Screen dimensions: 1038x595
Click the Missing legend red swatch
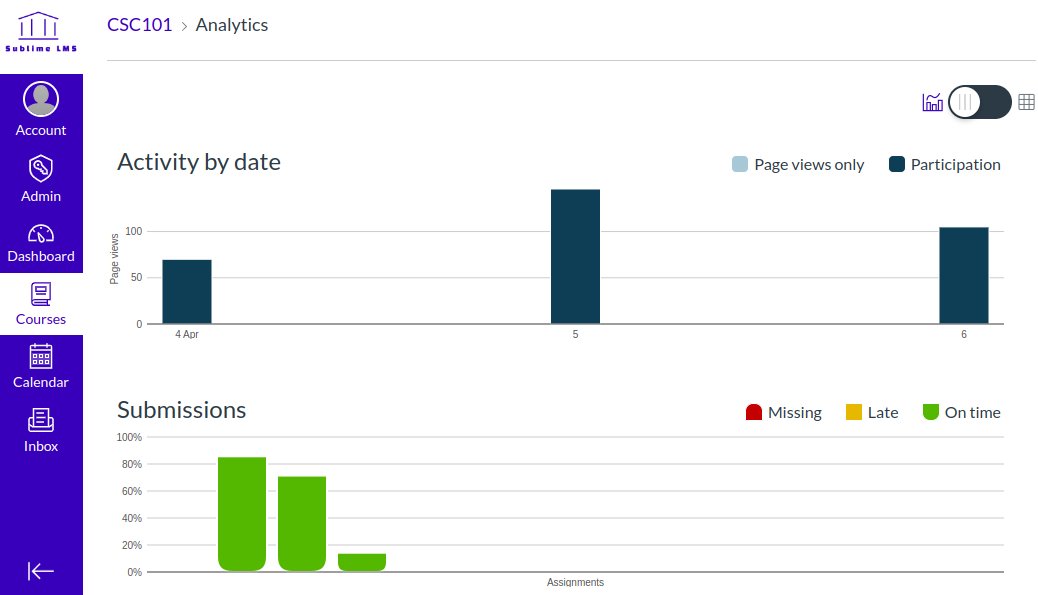(x=755, y=412)
